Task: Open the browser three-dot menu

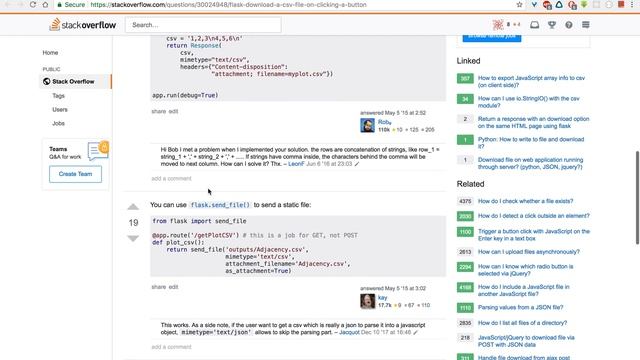Action: click(x=632, y=5)
